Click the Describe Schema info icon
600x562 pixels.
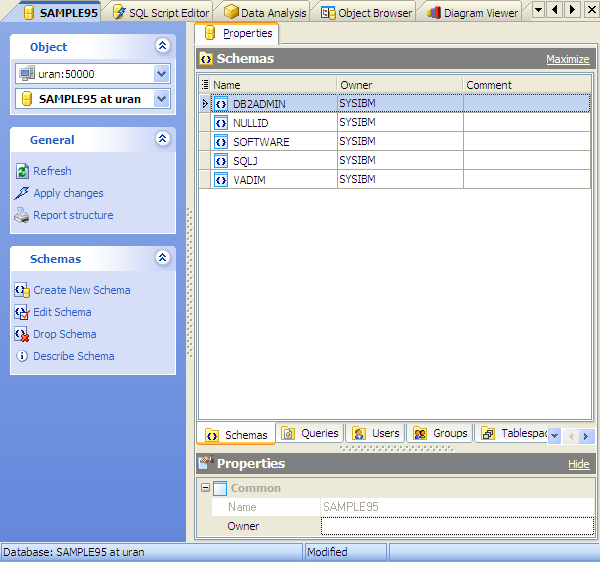point(22,356)
